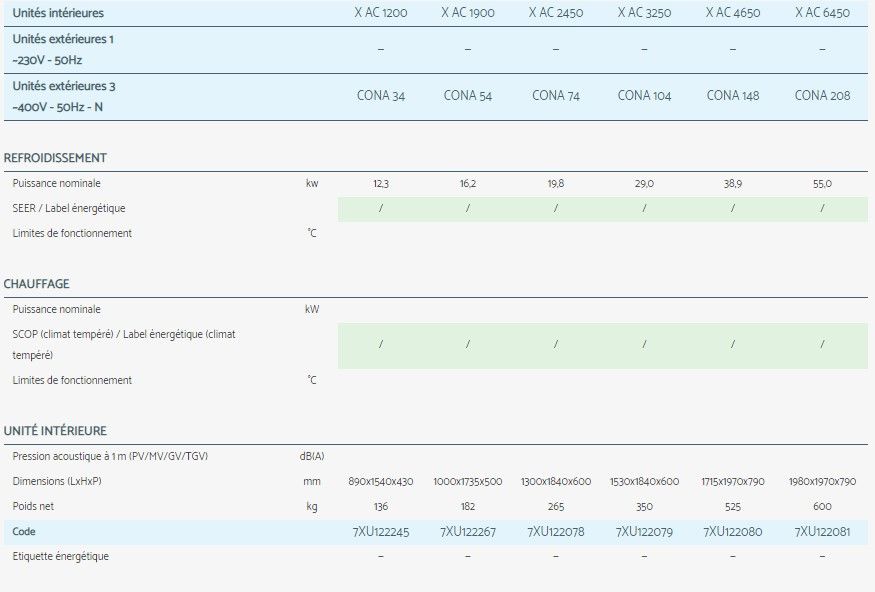Click the REFROIDISSEMENT section heading
Image resolution: width=875 pixels, height=592 pixels.
pyautogui.click(x=55, y=158)
